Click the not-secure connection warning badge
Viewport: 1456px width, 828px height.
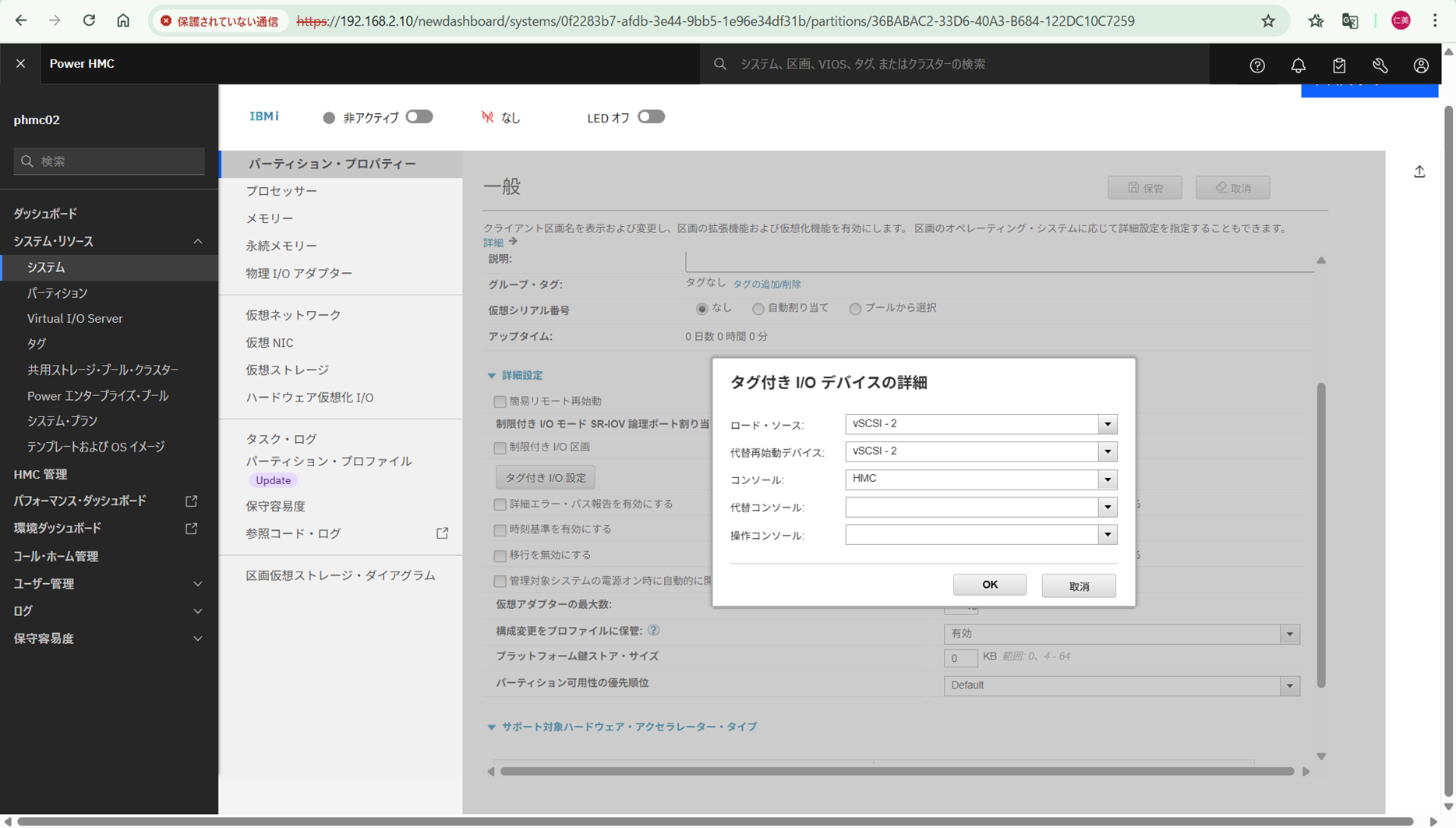coord(220,21)
